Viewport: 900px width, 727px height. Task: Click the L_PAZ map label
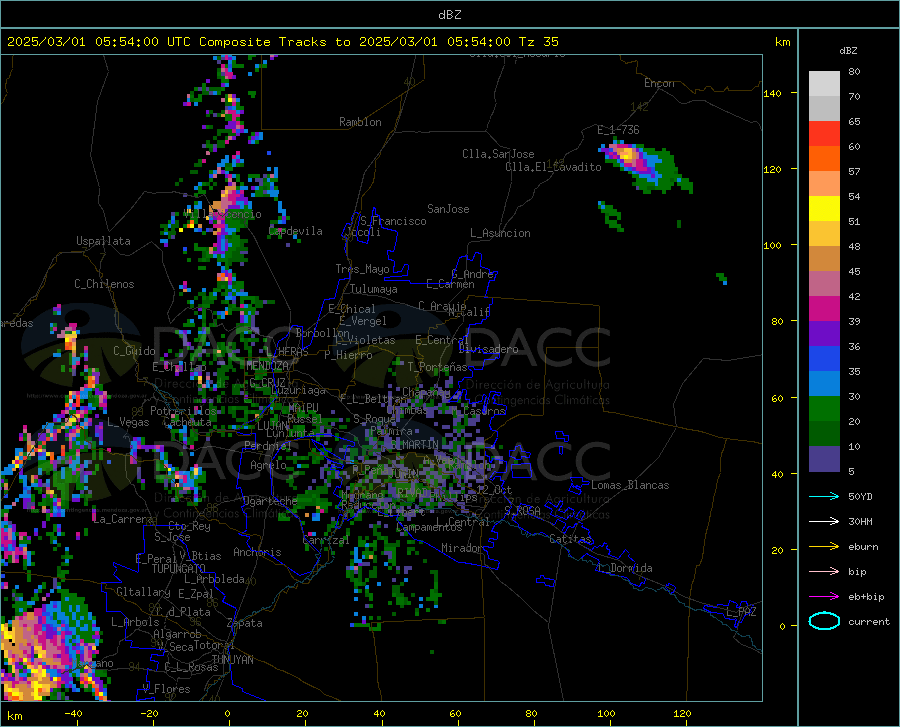[741, 612]
